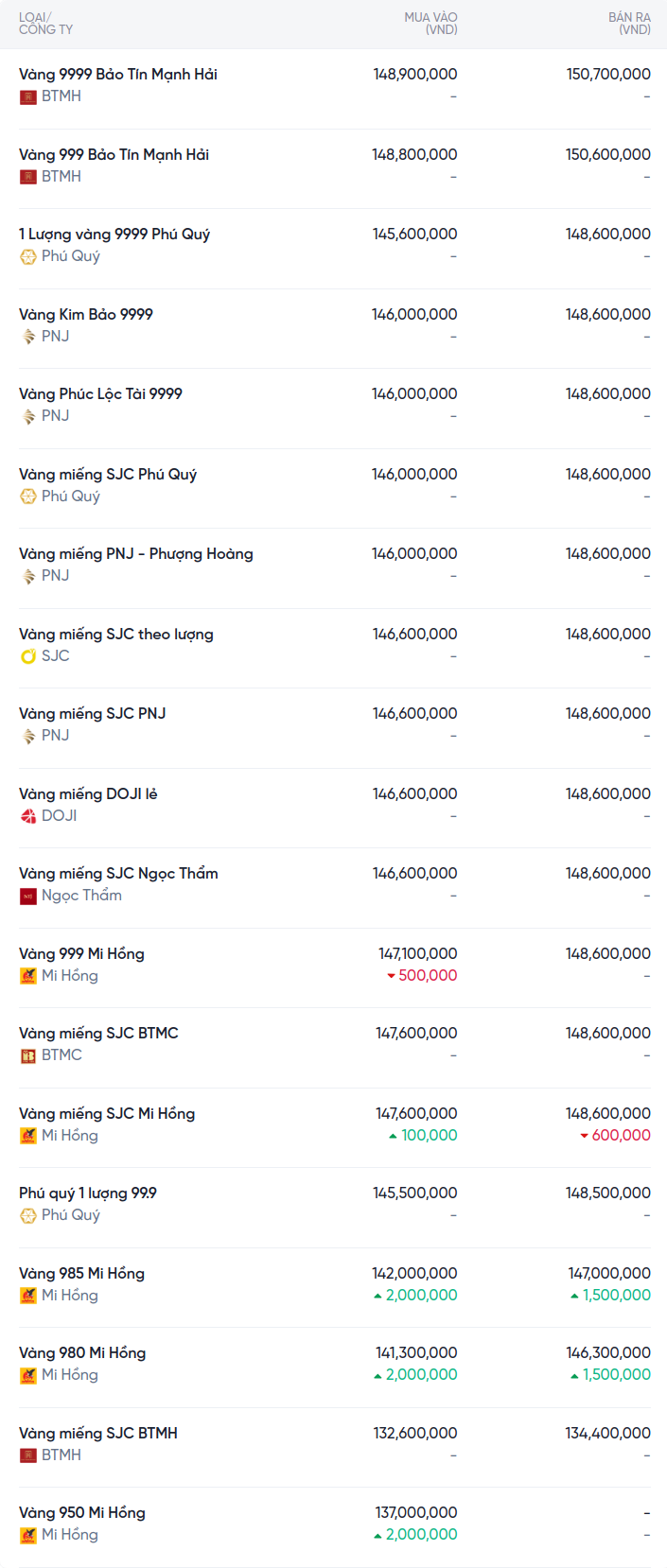Click the red DOJI logo icon
The image size is (667, 1568).
tap(28, 816)
